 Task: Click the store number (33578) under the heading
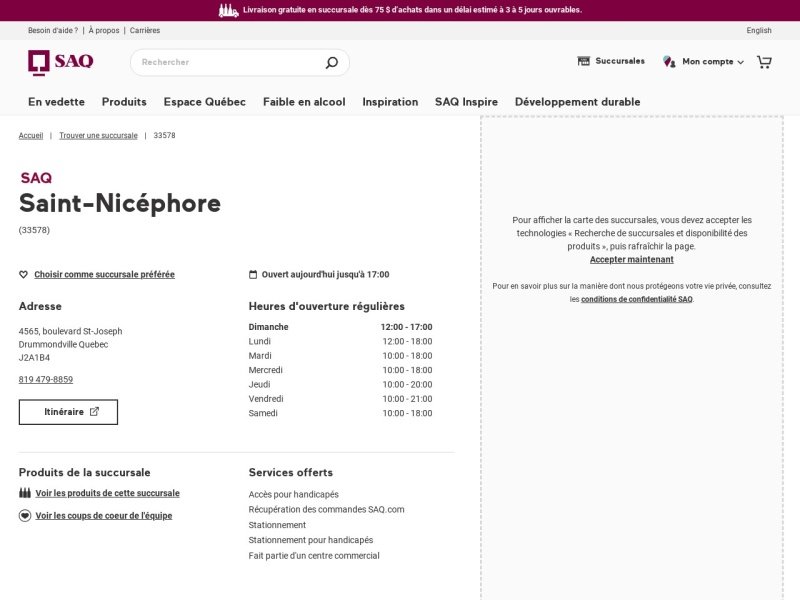34,230
